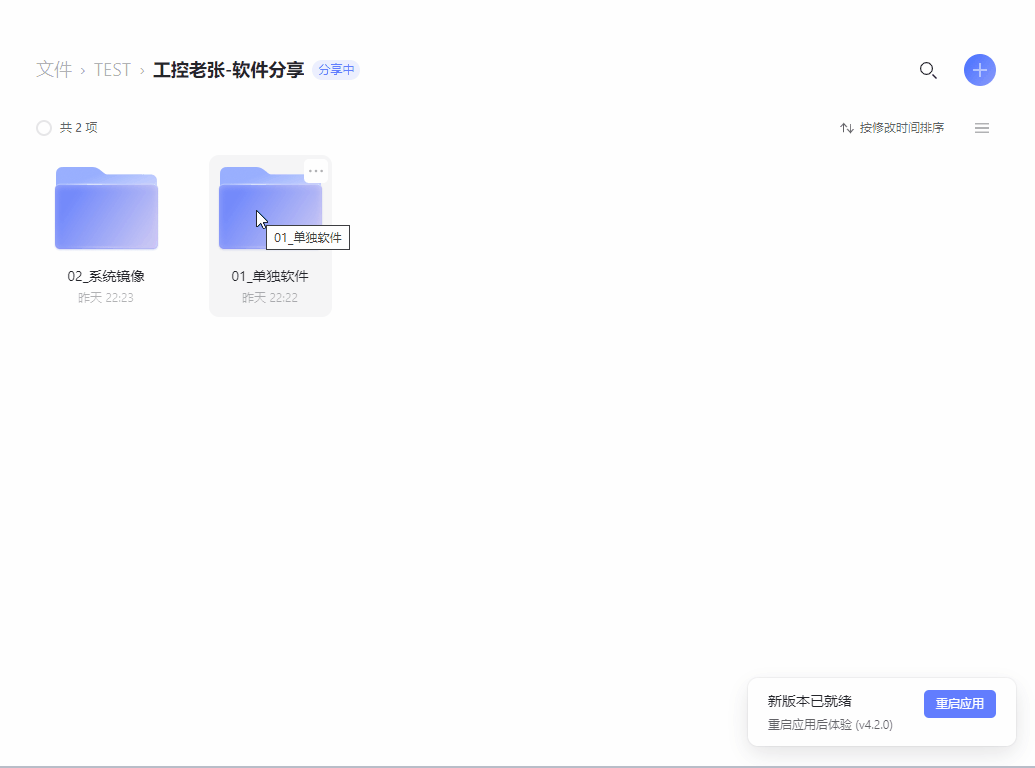Select the 02_系统镜像 name label
This screenshot has height=768, width=1035.
[x=106, y=276]
